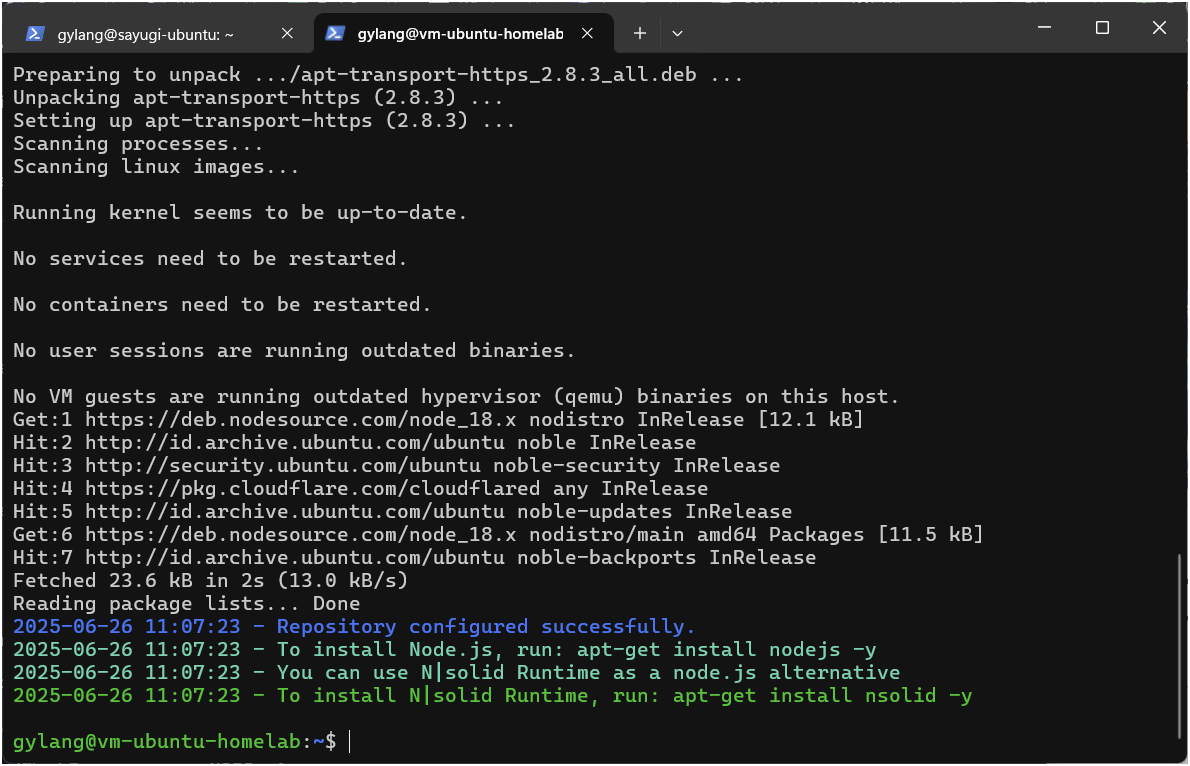Expand the new-tab profile dropdown chevron
Image resolution: width=1190 pixels, height=766 pixels.
[x=678, y=33]
